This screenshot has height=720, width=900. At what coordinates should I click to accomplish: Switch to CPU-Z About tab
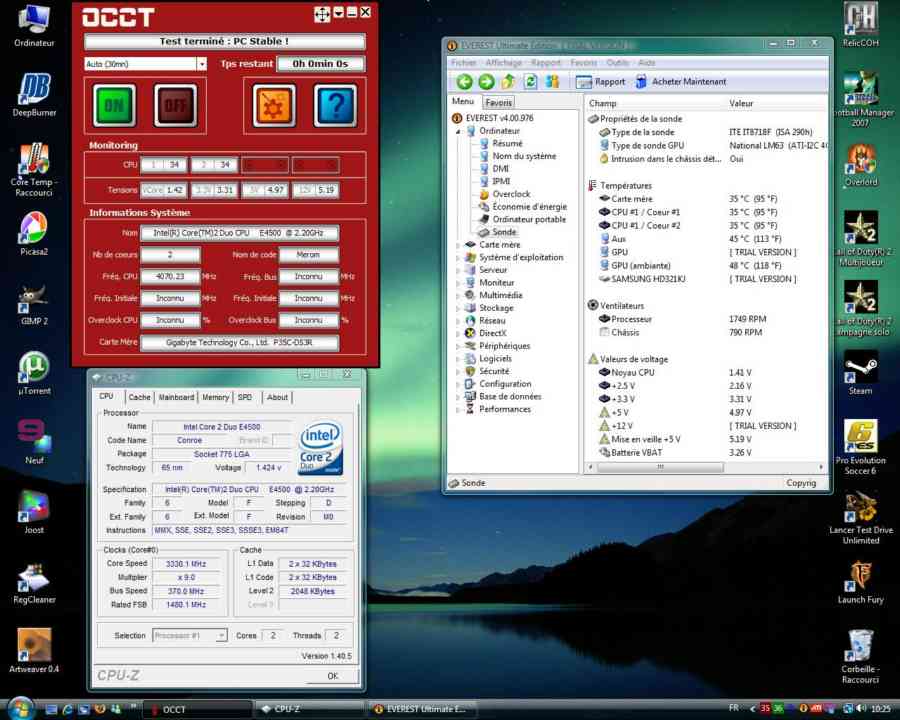click(x=277, y=397)
